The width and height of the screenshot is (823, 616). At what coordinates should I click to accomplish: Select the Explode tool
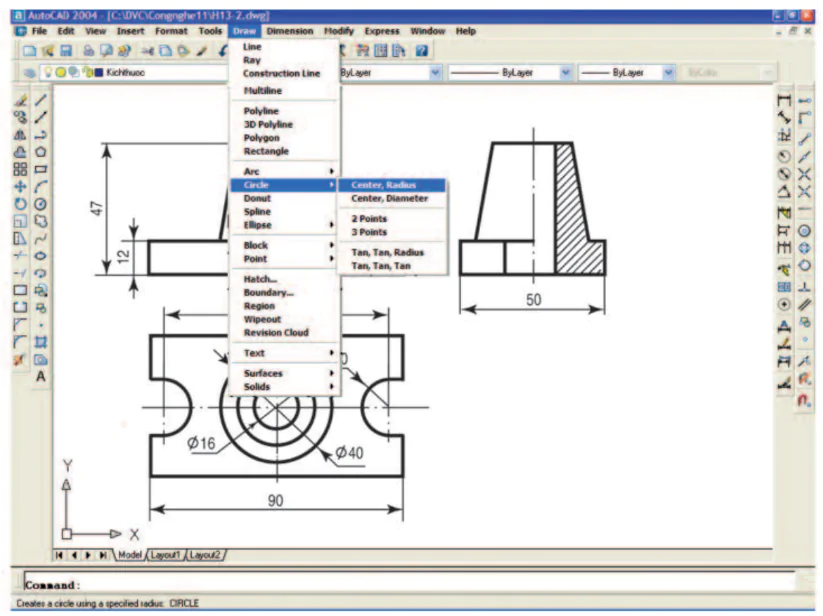[20, 360]
